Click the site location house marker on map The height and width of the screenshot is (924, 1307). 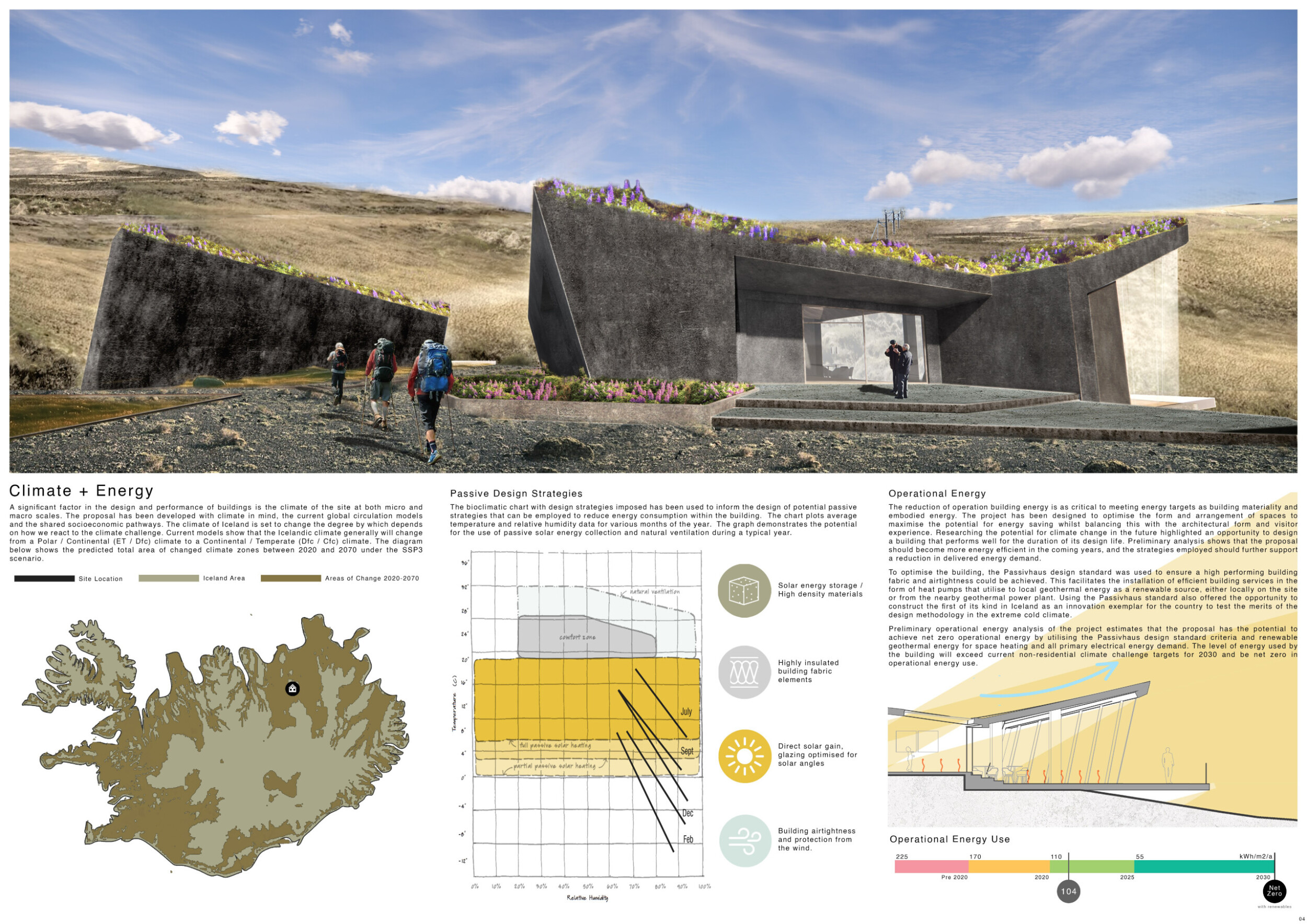[292, 688]
